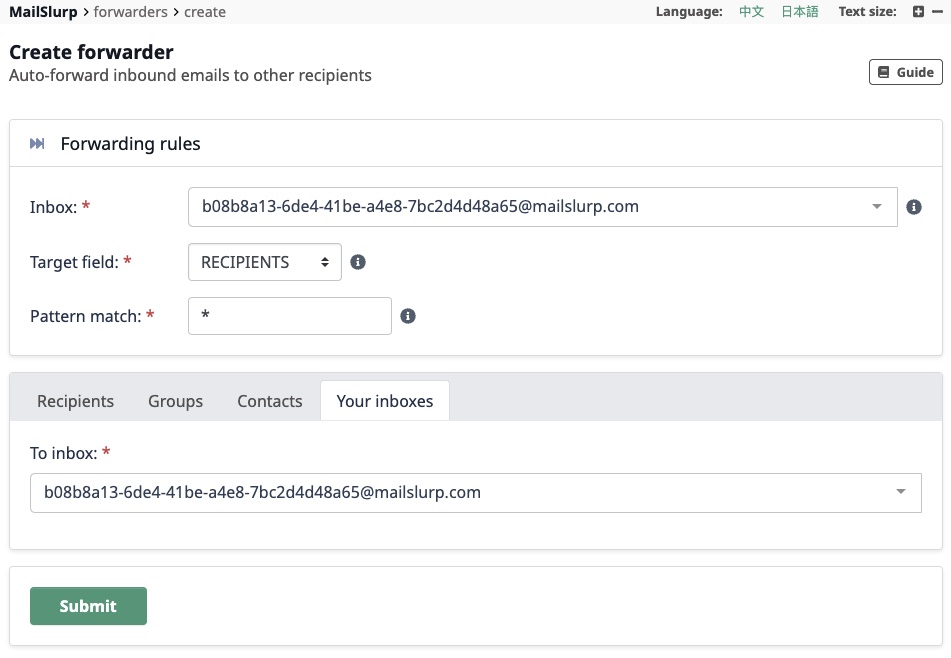Click the Submit button
951x658 pixels.
(x=88, y=606)
